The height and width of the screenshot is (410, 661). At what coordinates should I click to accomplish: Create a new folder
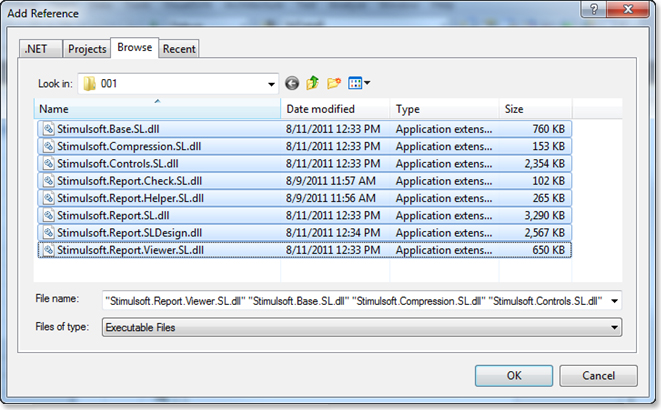pos(333,83)
